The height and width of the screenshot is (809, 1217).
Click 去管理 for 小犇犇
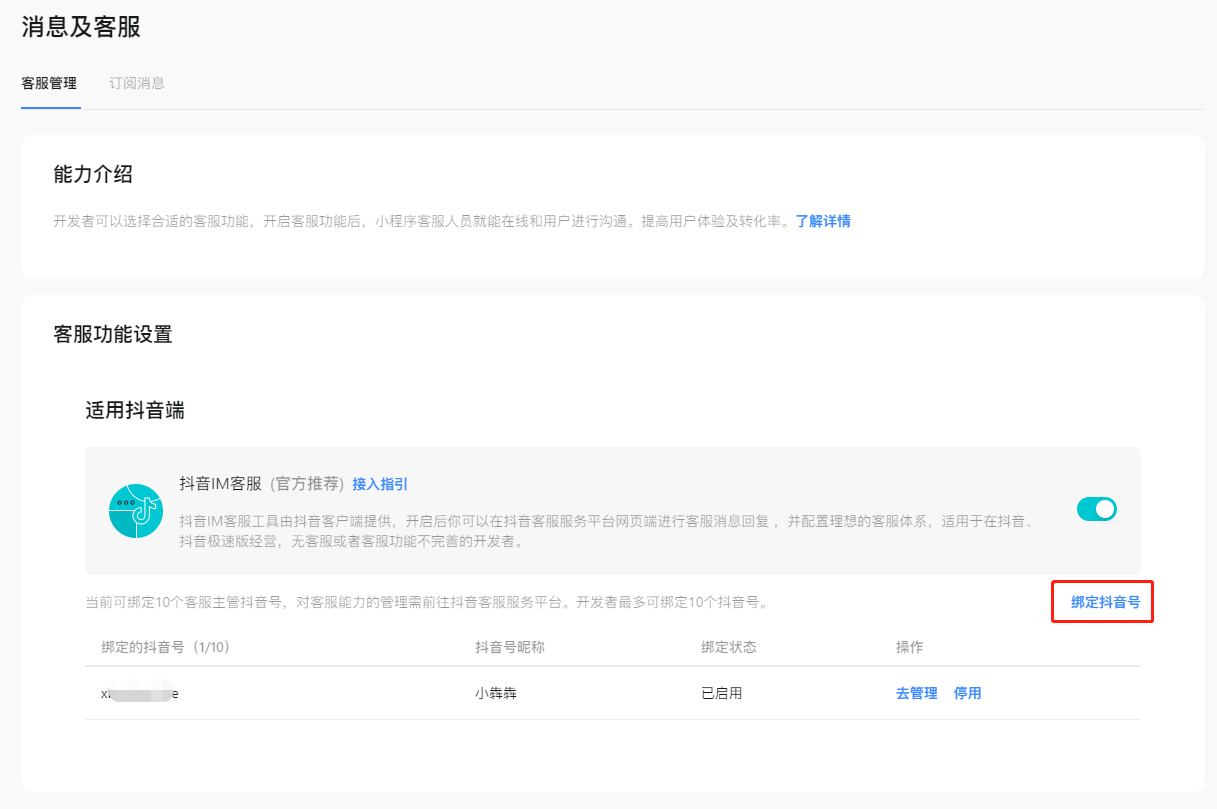click(916, 693)
